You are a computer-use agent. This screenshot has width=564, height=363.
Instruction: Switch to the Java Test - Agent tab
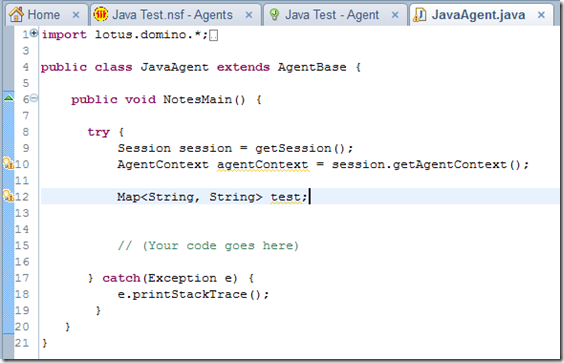pos(332,15)
